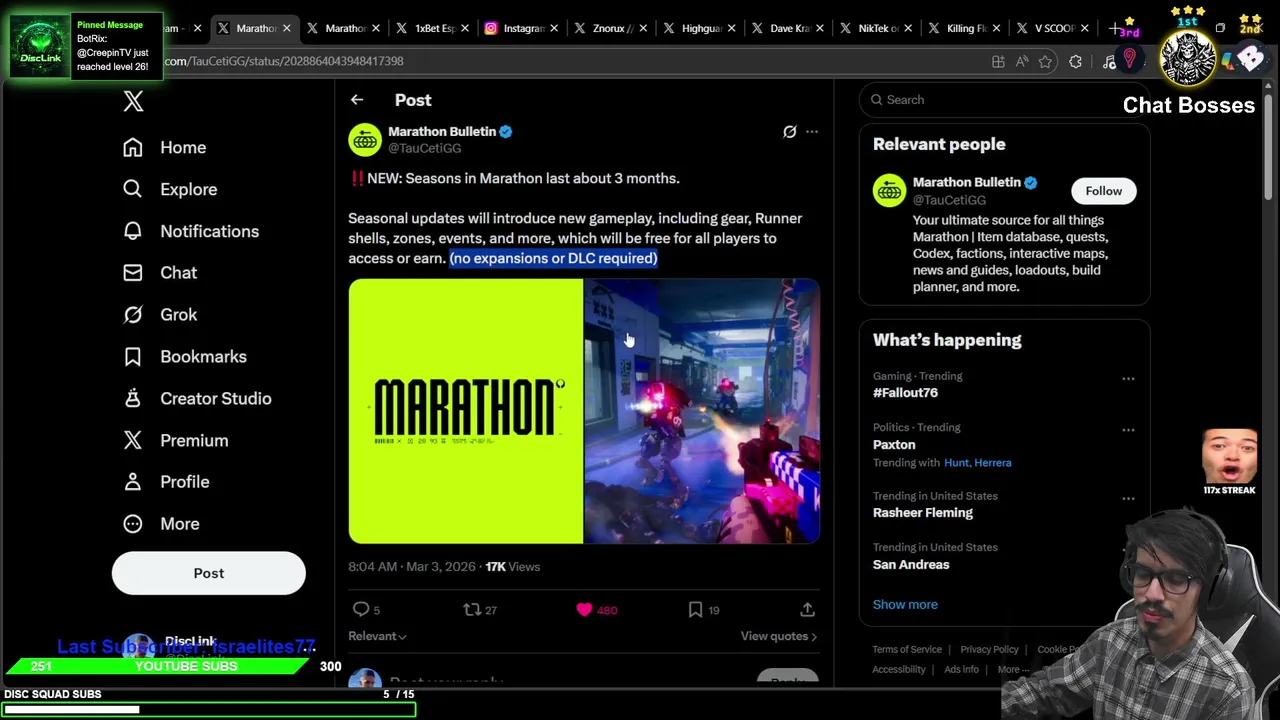Switch to the Znorux browser tab
Image resolution: width=1280 pixels, height=720 pixels.
pos(611,28)
